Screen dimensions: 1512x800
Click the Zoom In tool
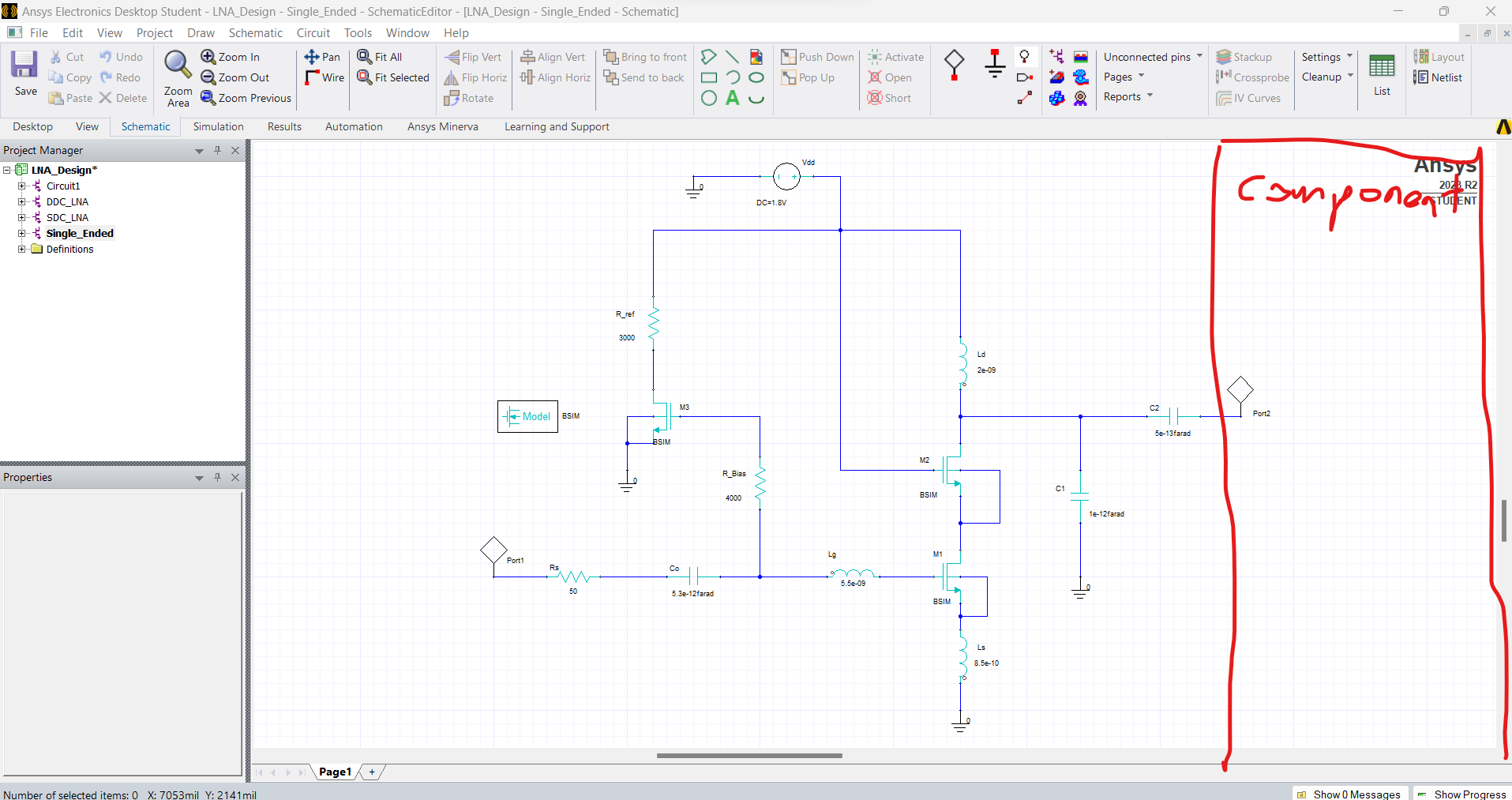tap(230, 57)
